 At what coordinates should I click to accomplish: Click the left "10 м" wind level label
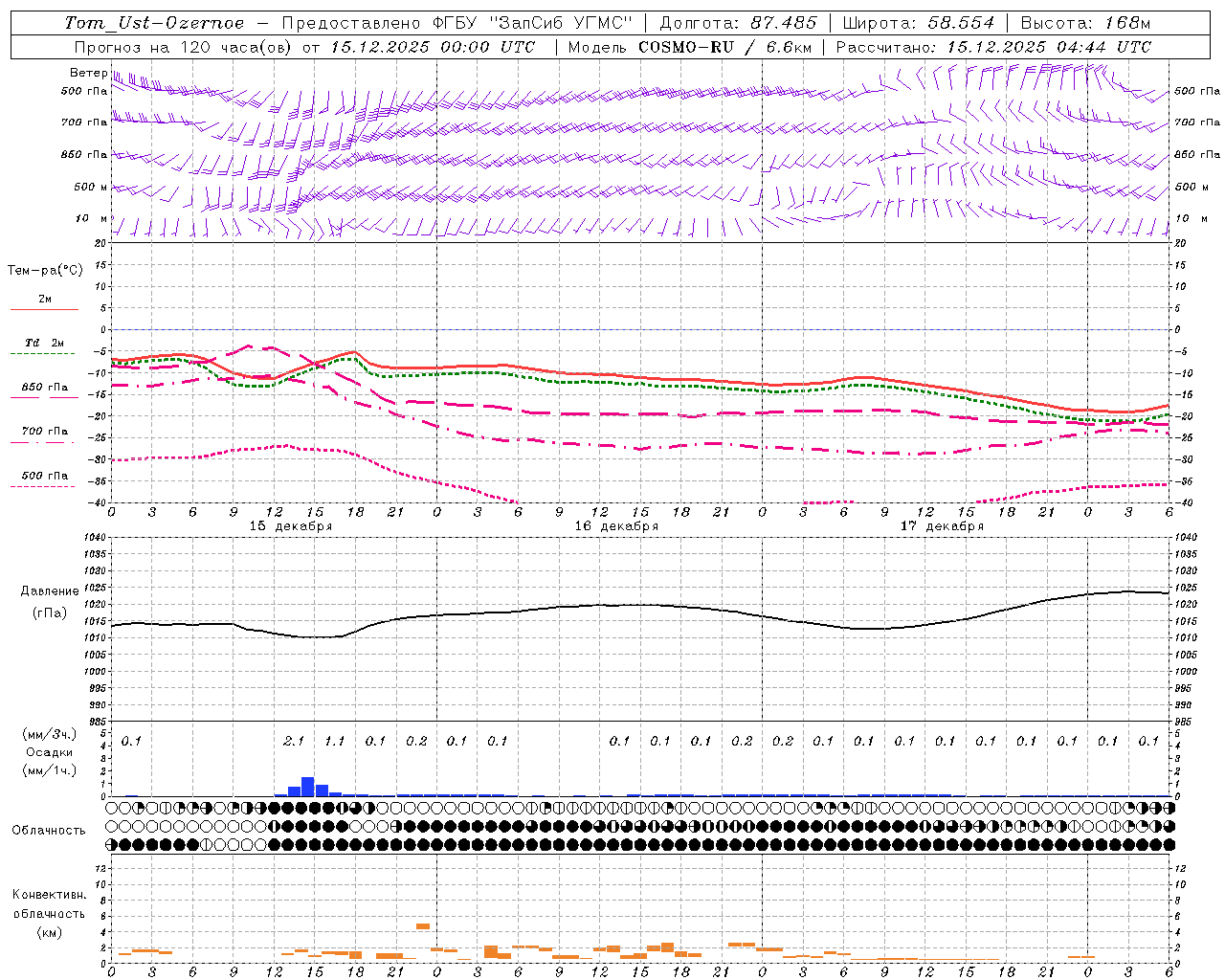pos(92,218)
